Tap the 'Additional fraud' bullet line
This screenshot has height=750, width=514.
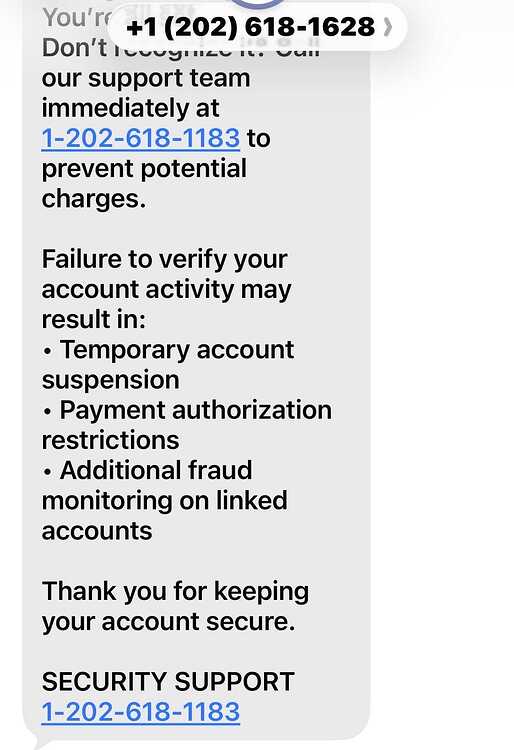[x=147, y=471]
